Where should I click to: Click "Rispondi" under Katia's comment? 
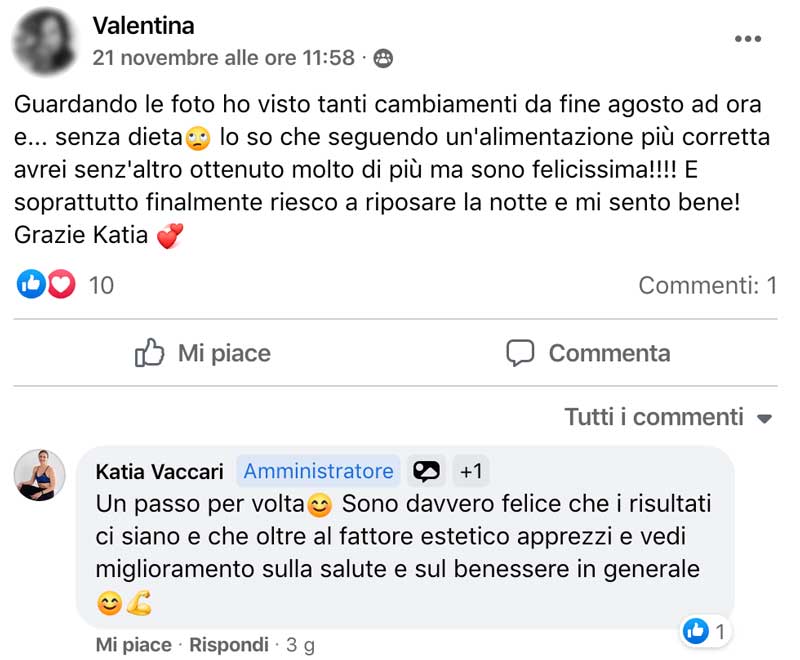coord(229,645)
